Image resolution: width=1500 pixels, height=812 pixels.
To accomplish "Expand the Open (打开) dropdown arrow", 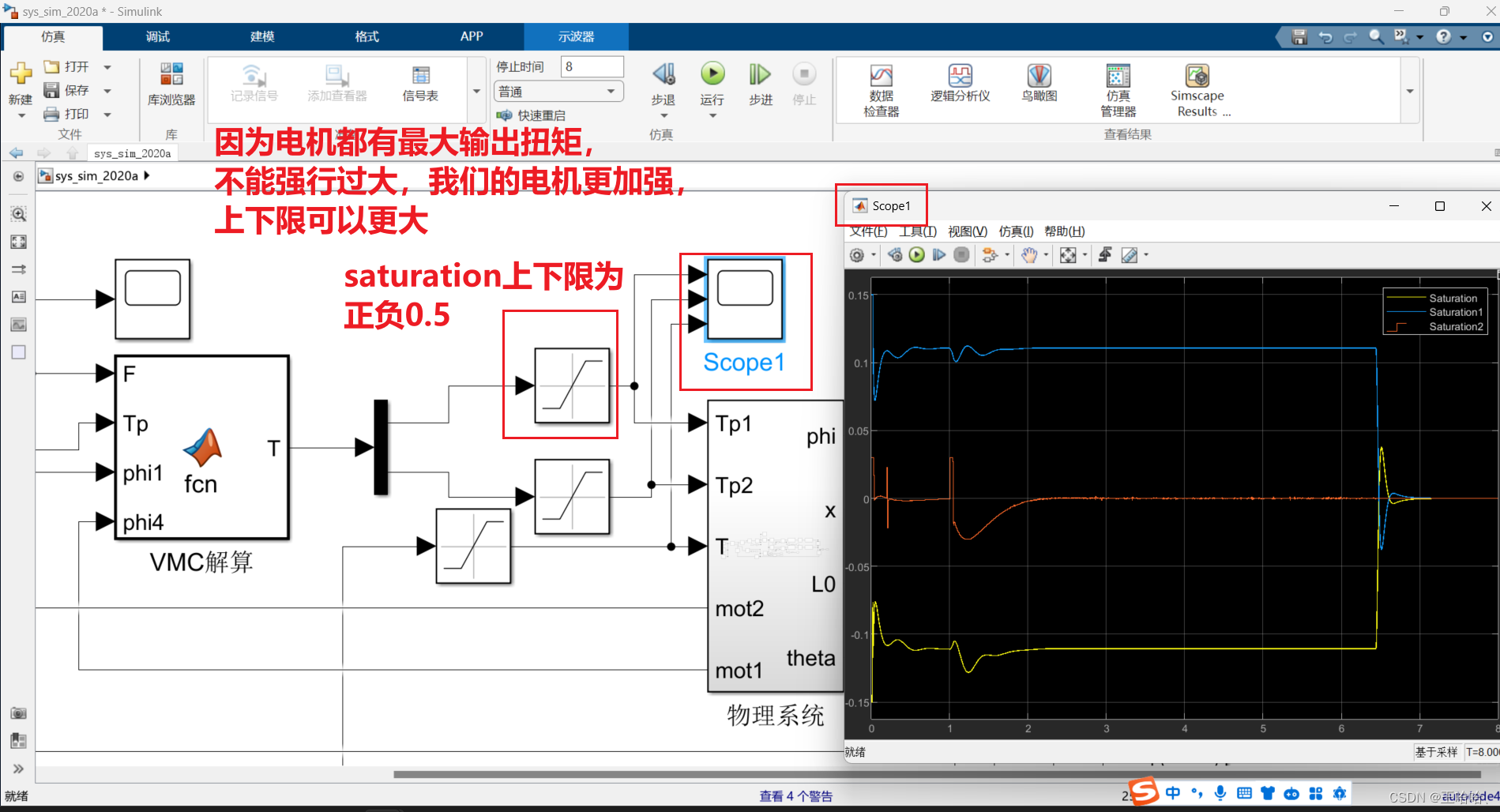I will click(x=107, y=67).
